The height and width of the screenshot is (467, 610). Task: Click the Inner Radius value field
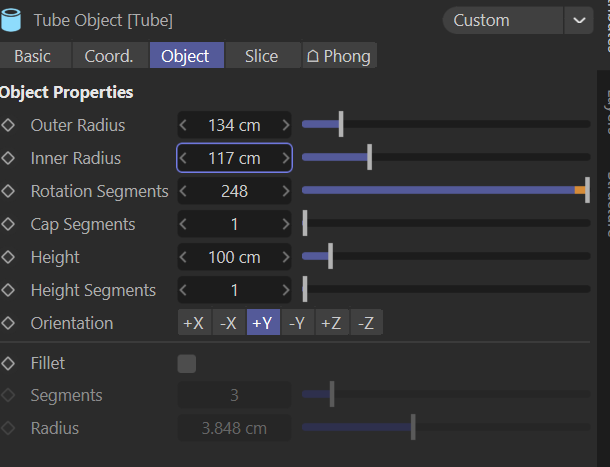[x=234, y=158]
